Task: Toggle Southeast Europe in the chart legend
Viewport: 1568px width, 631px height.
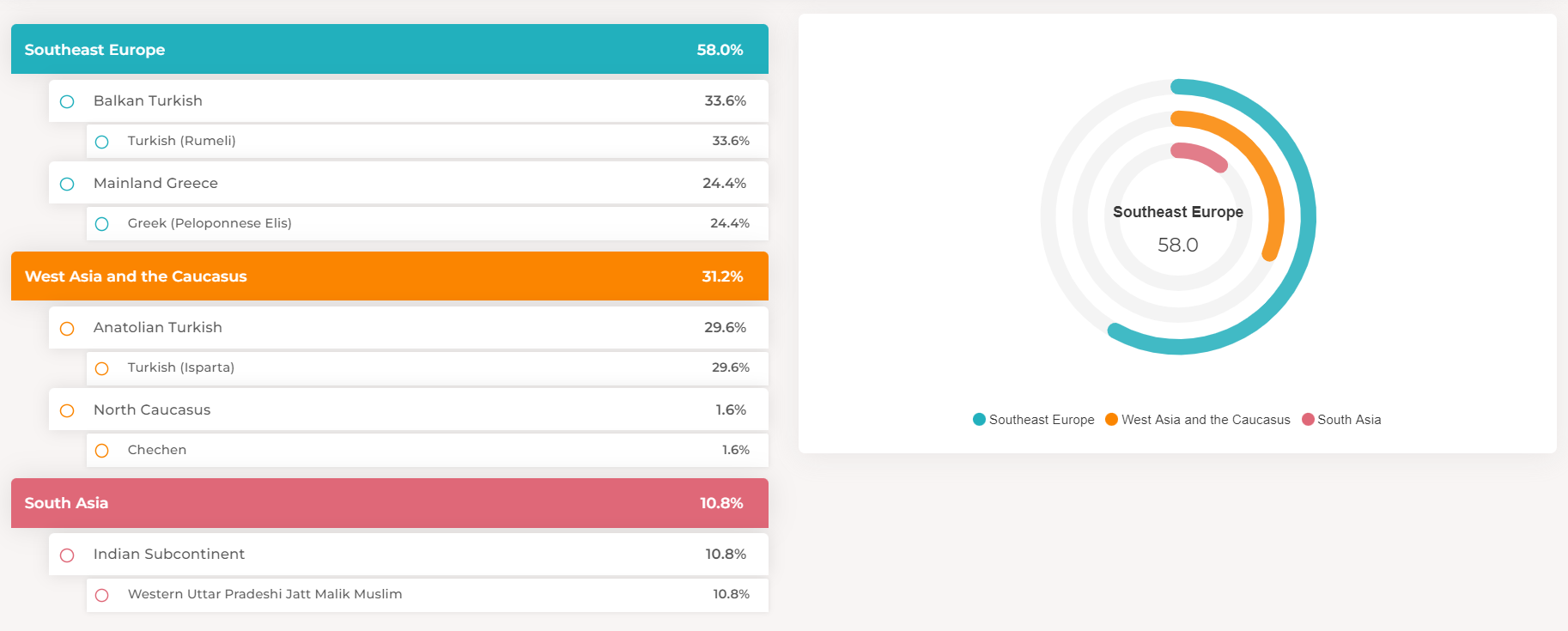Action: click(1033, 420)
